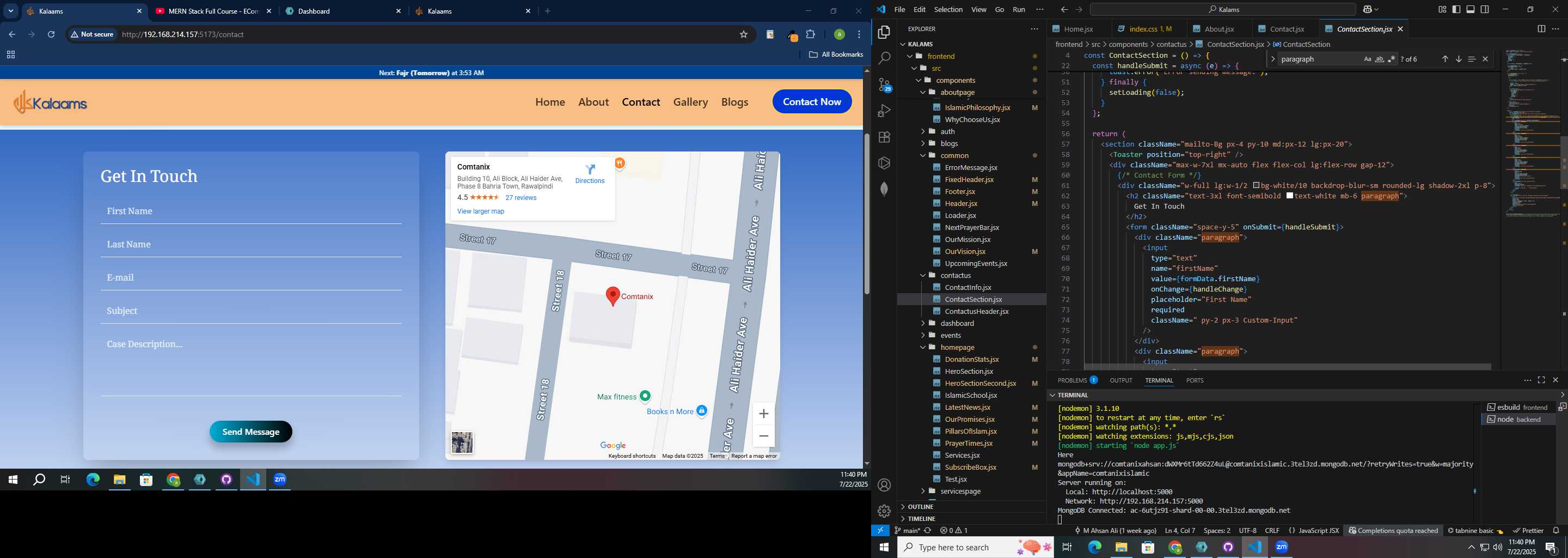
Task: Click the Send Message button
Action: pyautogui.click(x=251, y=432)
